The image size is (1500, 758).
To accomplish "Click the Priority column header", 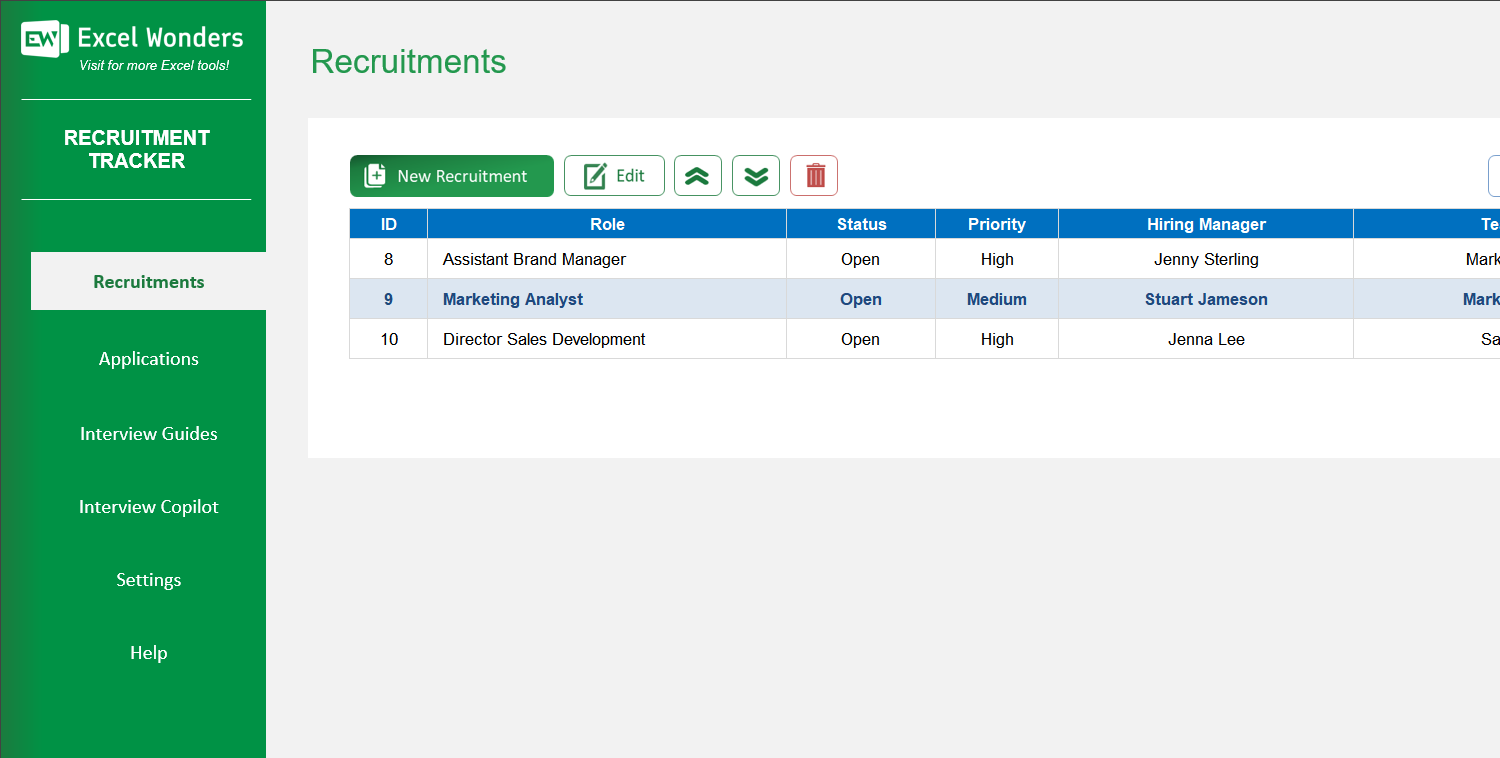I will coord(996,223).
